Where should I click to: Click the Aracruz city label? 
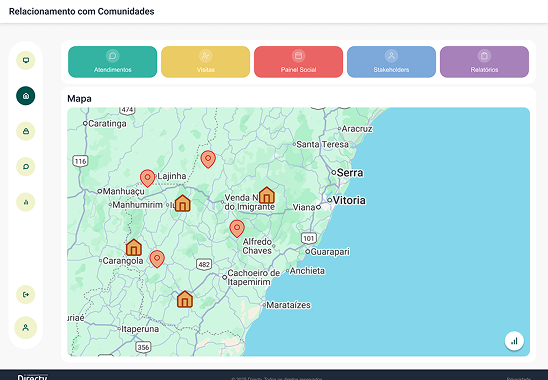click(357, 129)
